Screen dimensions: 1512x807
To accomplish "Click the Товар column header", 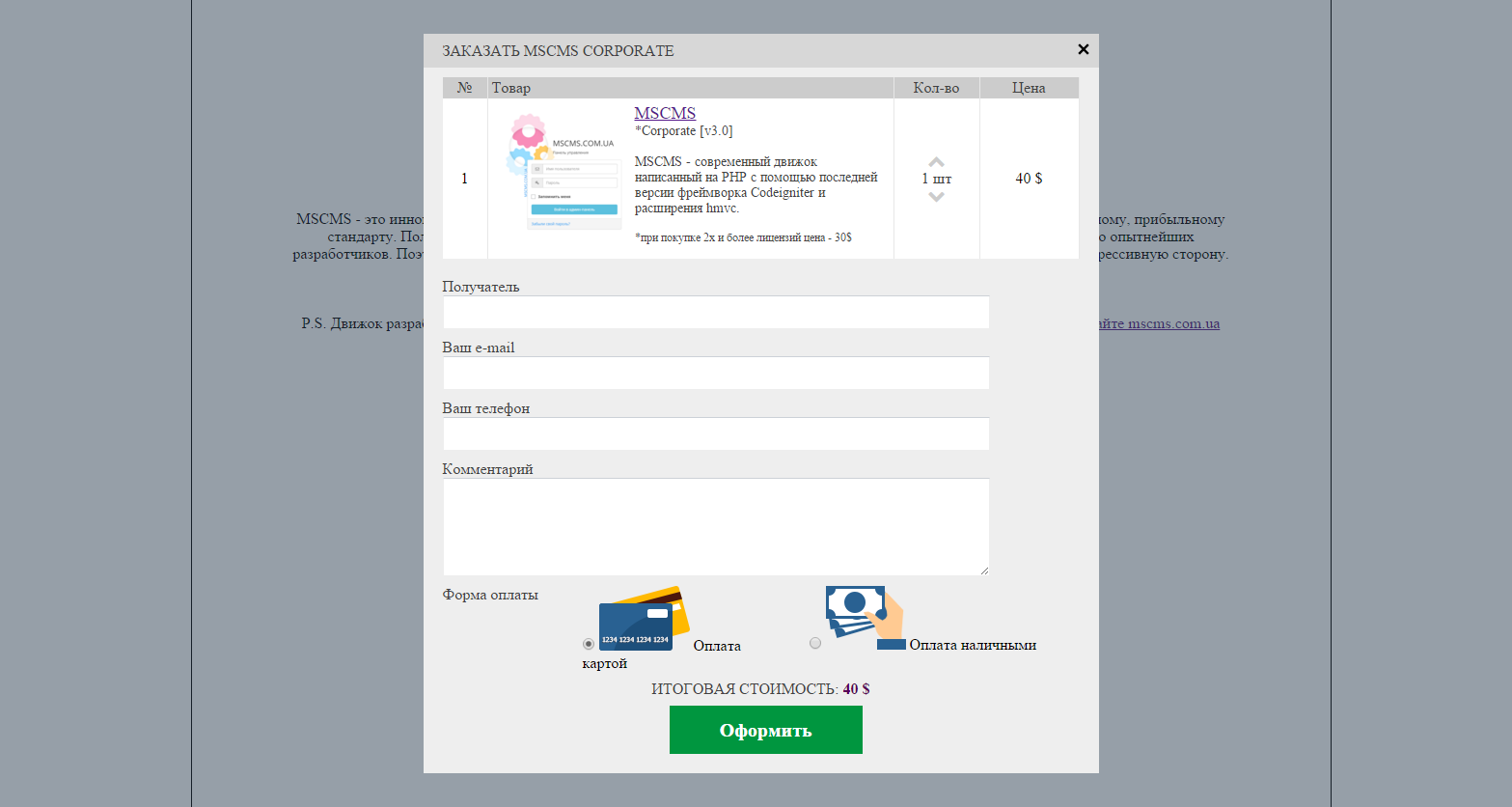I will 691,88.
